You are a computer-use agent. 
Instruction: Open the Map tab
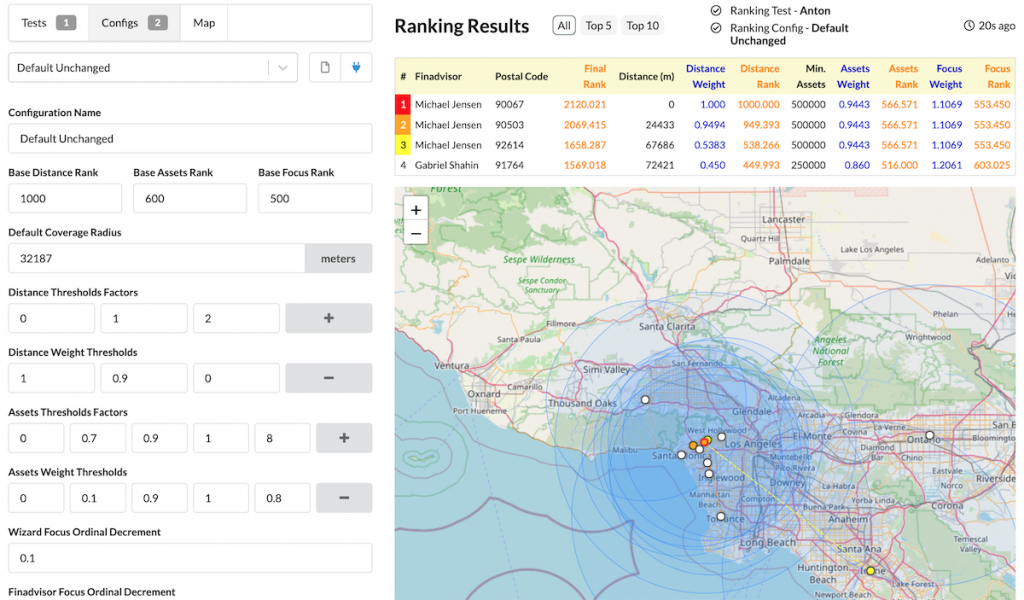coord(204,23)
